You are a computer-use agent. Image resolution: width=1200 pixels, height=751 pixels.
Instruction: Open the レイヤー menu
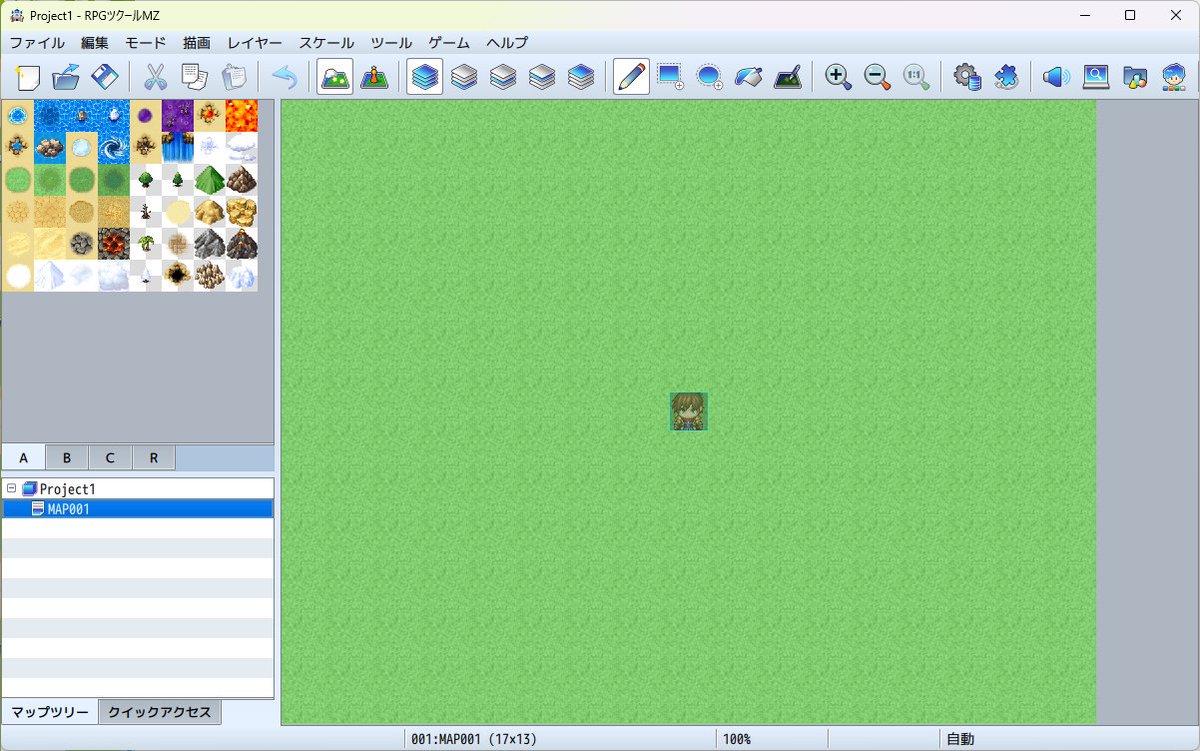pyautogui.click(x=255, y=43)
